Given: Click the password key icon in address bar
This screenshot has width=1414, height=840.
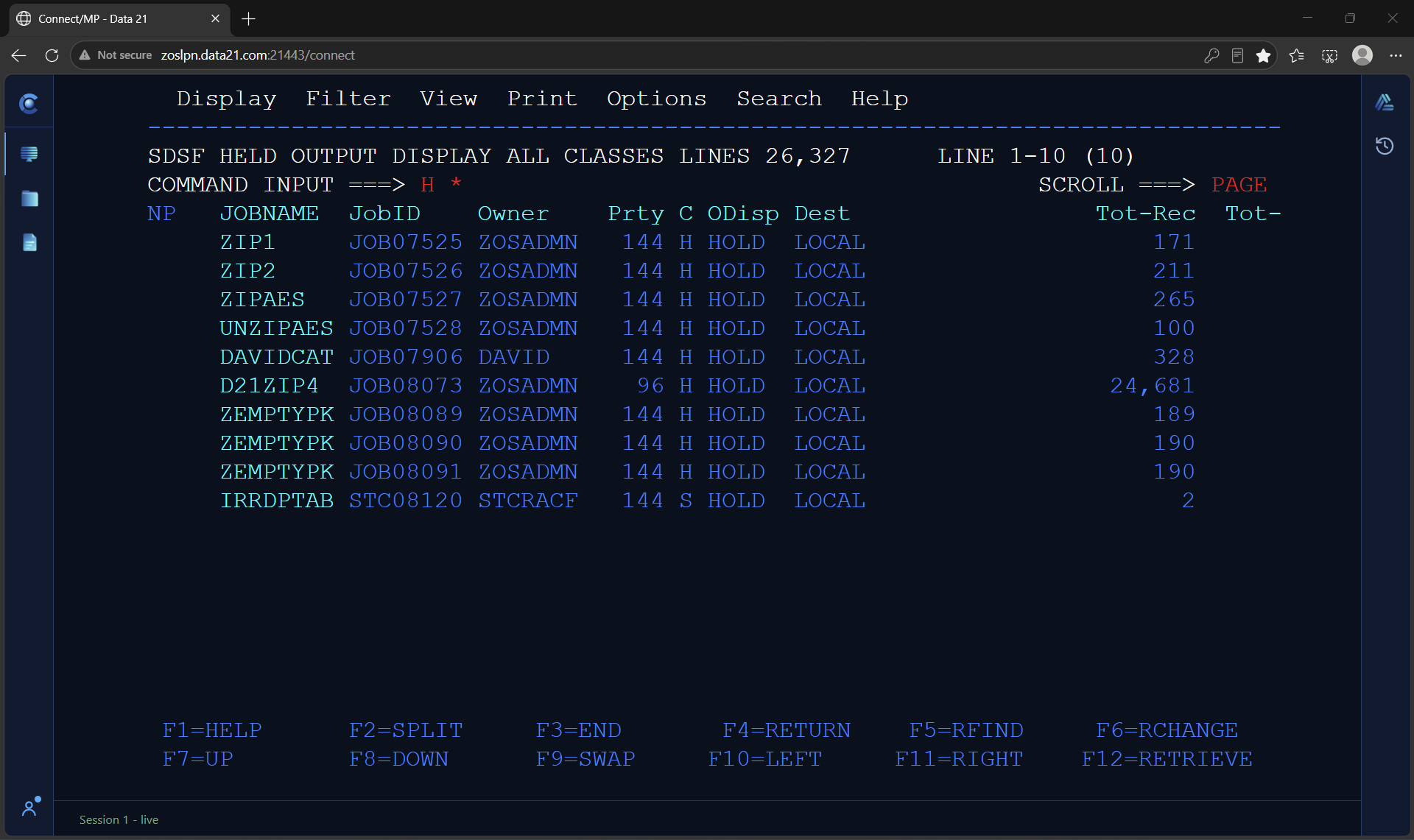Looking at the screenshot, I should point(1211,55).
